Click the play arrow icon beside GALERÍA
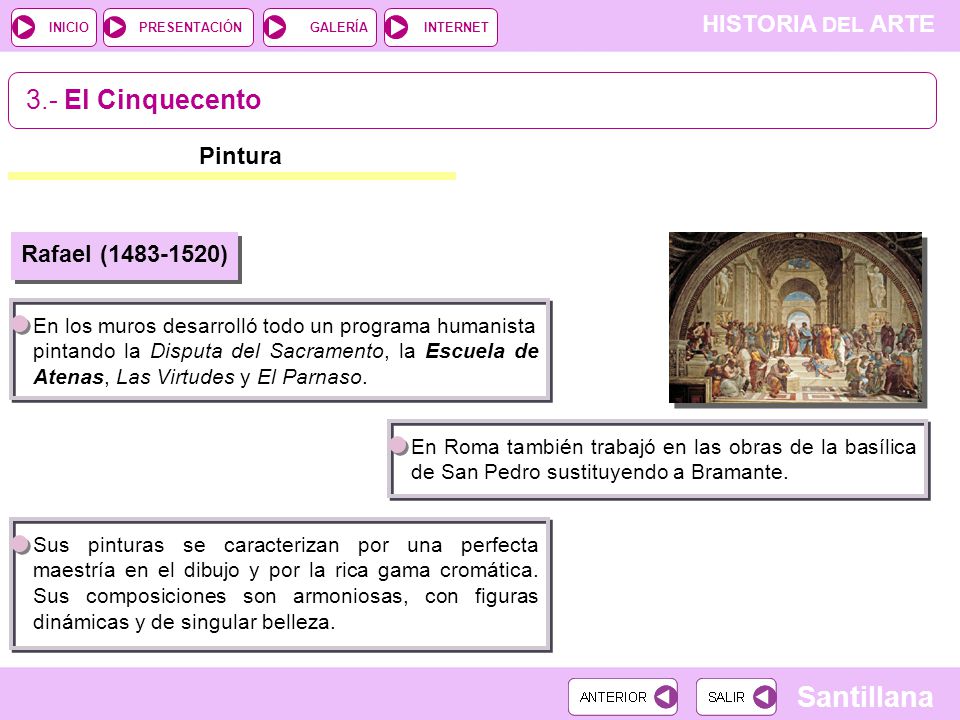This screenshot has height=720, width=960. click(275, 28)
